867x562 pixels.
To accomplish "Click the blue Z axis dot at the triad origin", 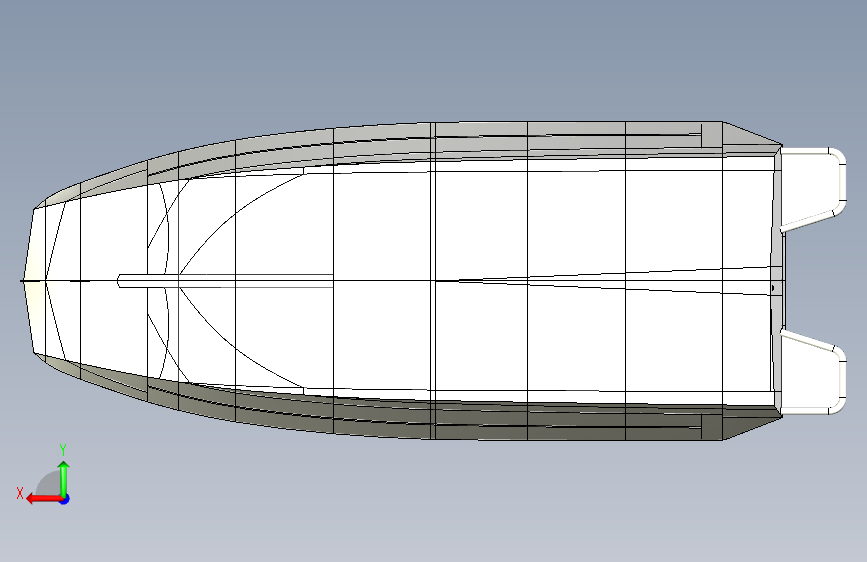I will click(x=65, y=499).
